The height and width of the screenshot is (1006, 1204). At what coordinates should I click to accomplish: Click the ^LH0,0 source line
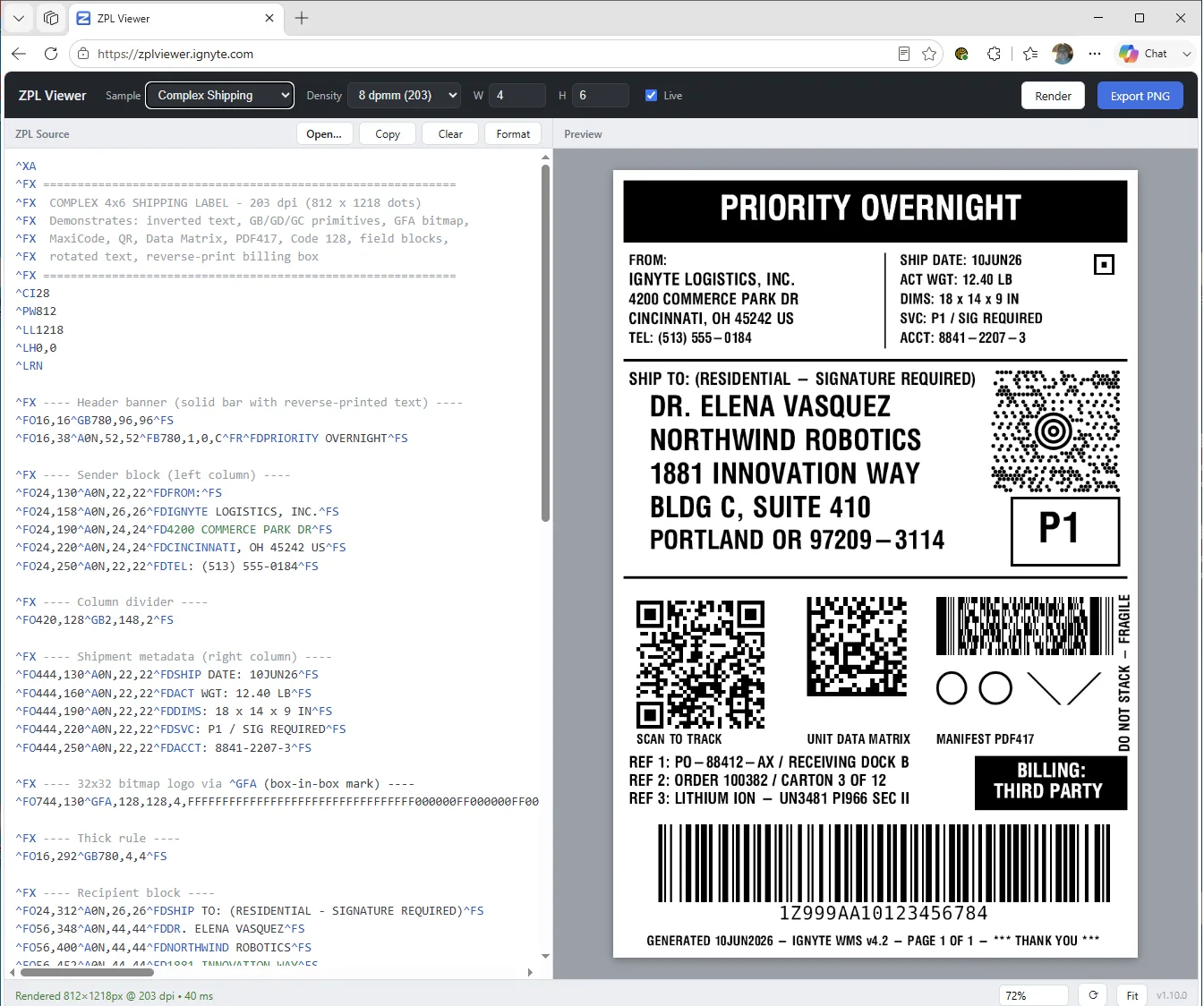[36, 347]
